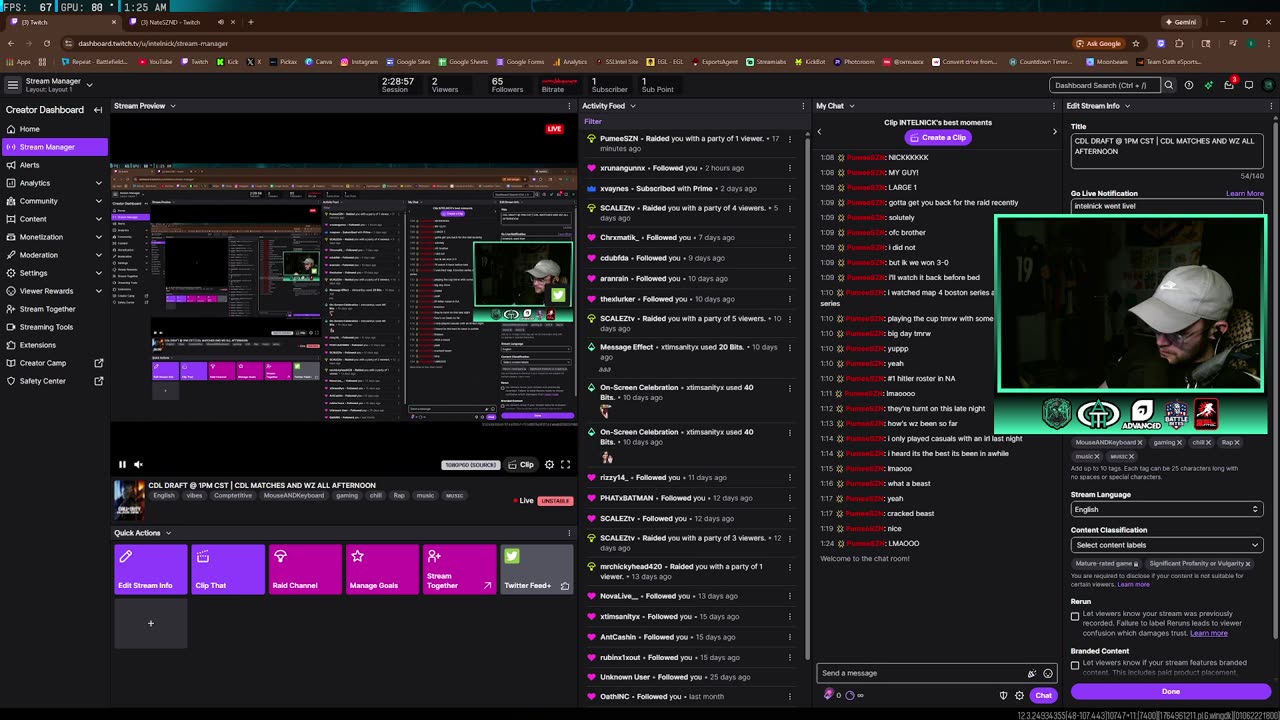The height and width of the screenshot is (720, 1280).
Task: Open stream preview player settings gear
Action: (x=549, y=464)
